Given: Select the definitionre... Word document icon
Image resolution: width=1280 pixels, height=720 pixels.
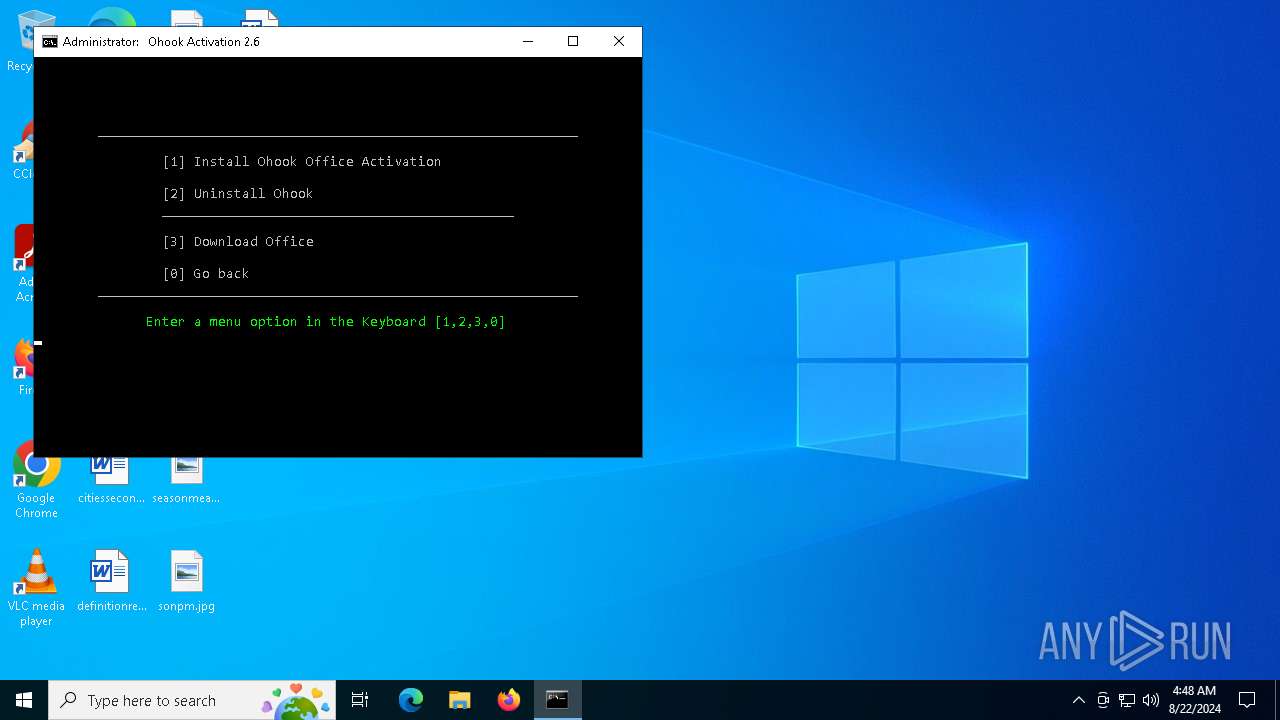Looking at the screenshot, I should pyautogui.click(x=111, y=581).
